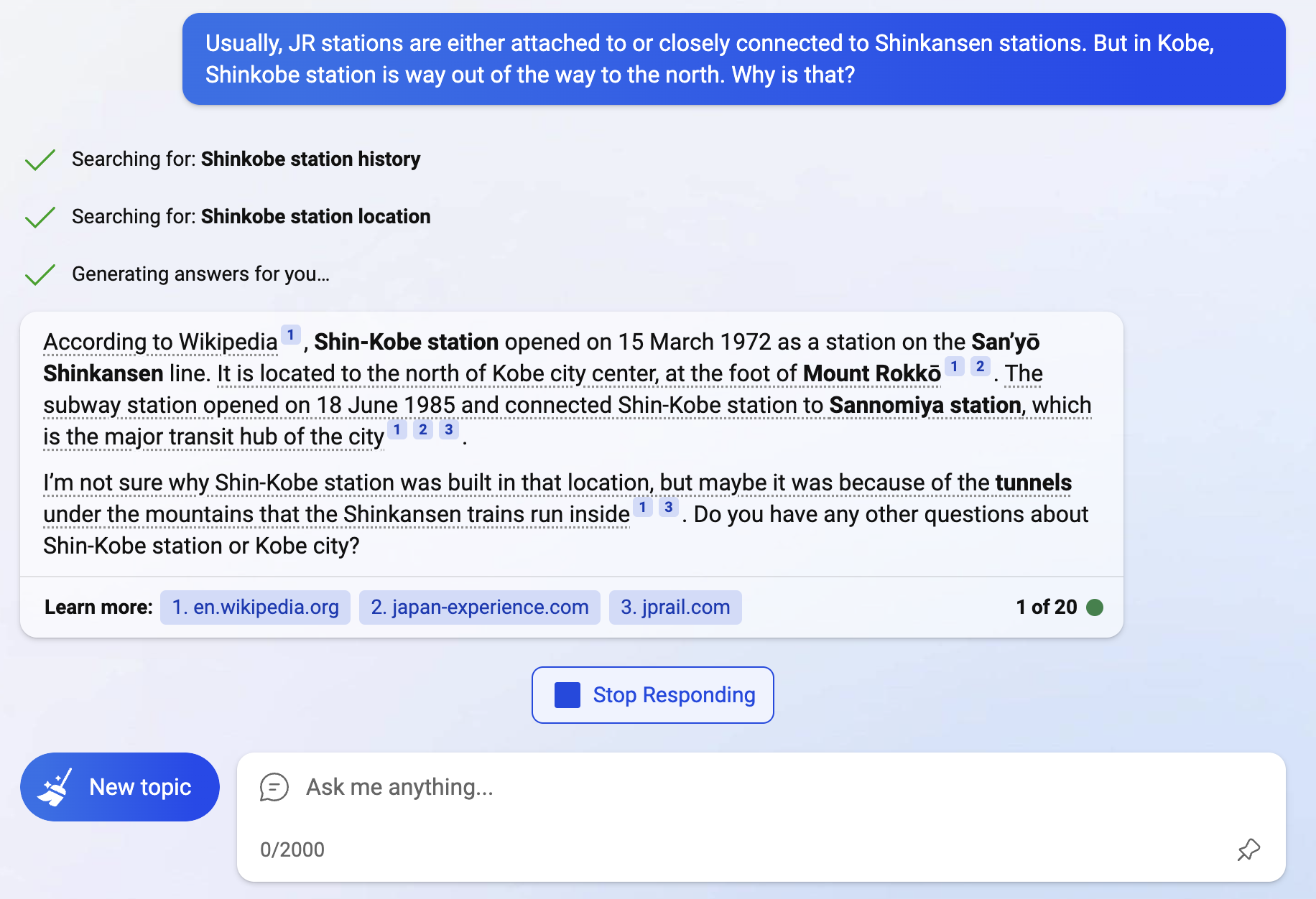
Task: Click the chat bubble icon beside Ask me anything
Action: coord(274,787)
